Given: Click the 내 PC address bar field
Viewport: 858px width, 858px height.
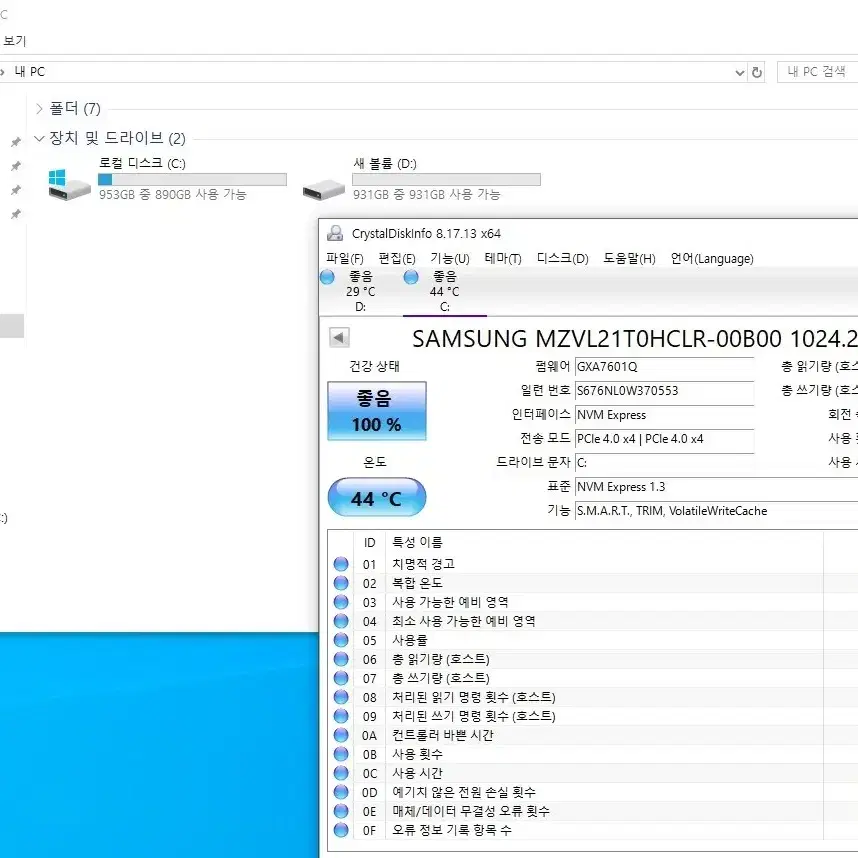Looking at the screenshot, I should [x=372, y=72].
